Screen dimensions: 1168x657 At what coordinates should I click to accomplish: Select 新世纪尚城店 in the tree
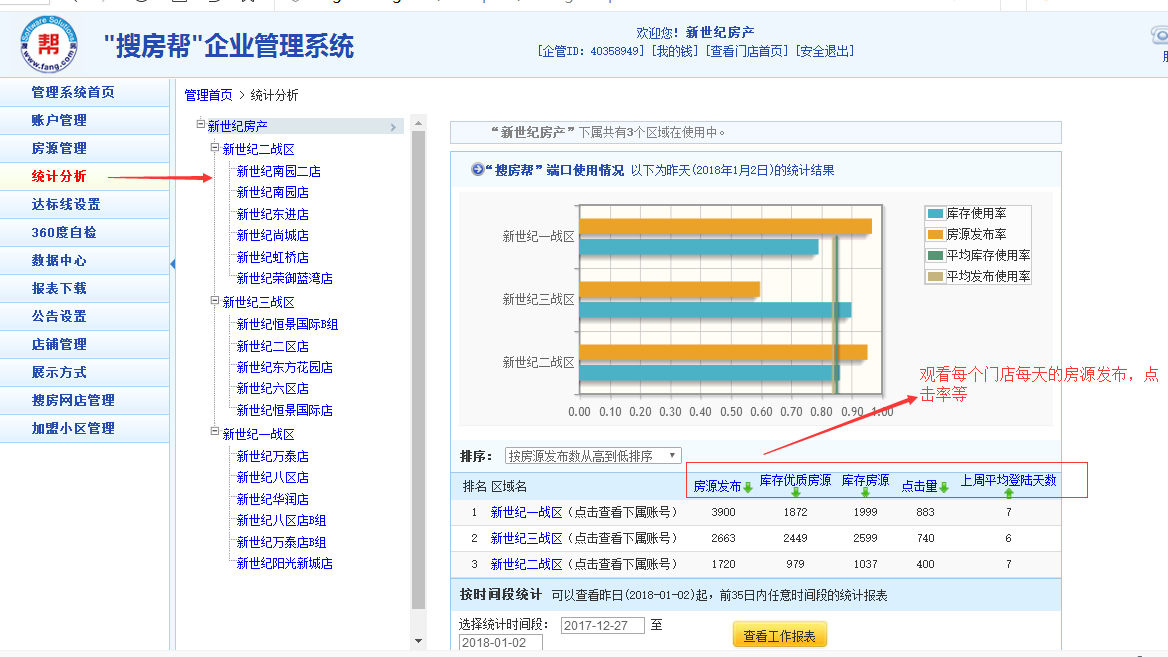(273, 235)
